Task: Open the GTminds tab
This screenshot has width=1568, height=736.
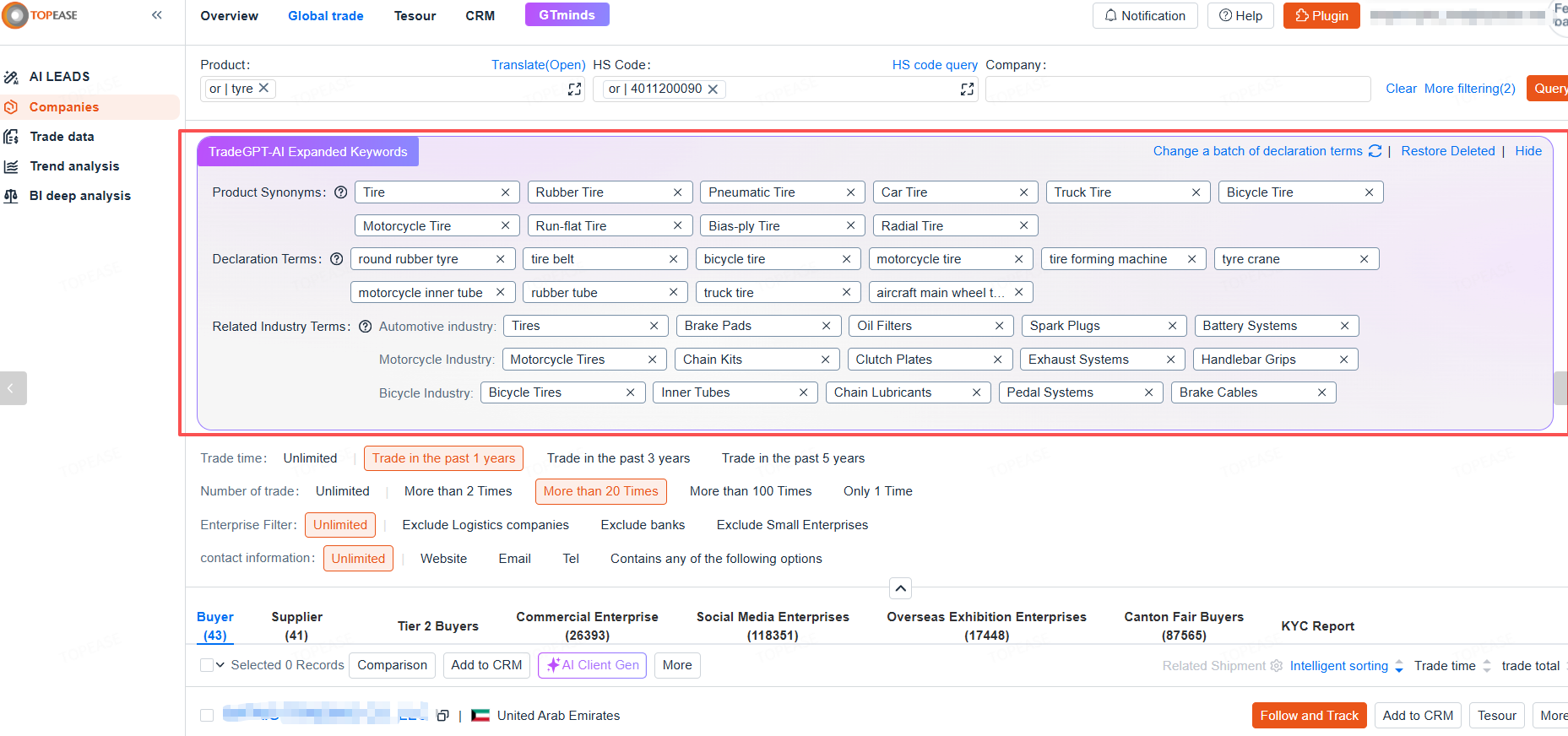Action: coord(567,15)
